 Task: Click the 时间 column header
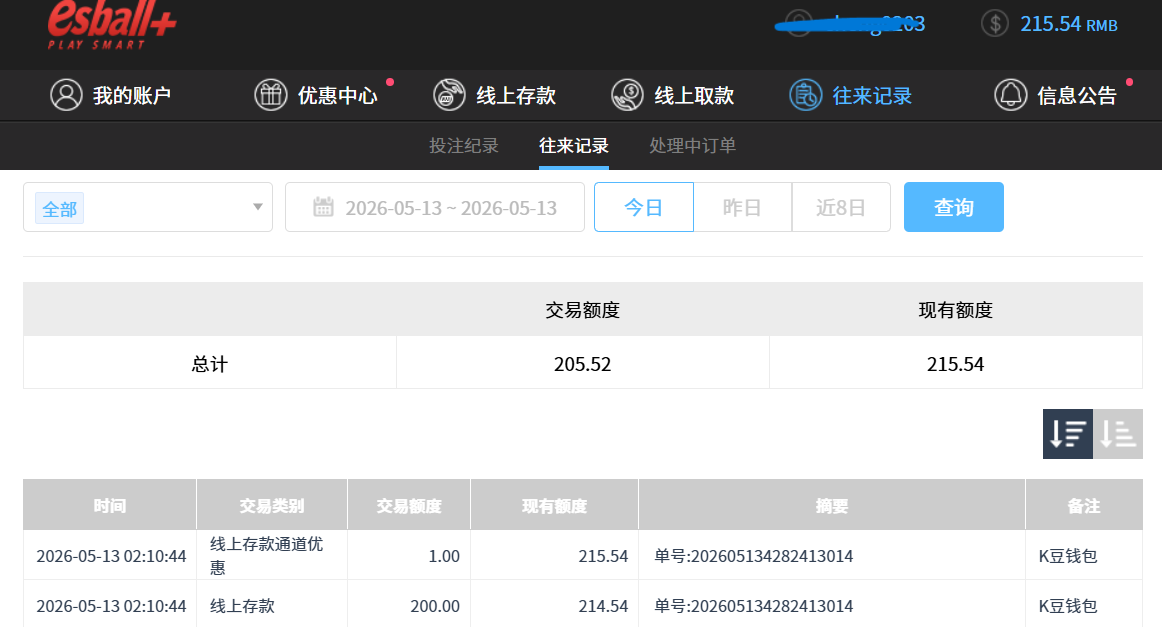110,505
